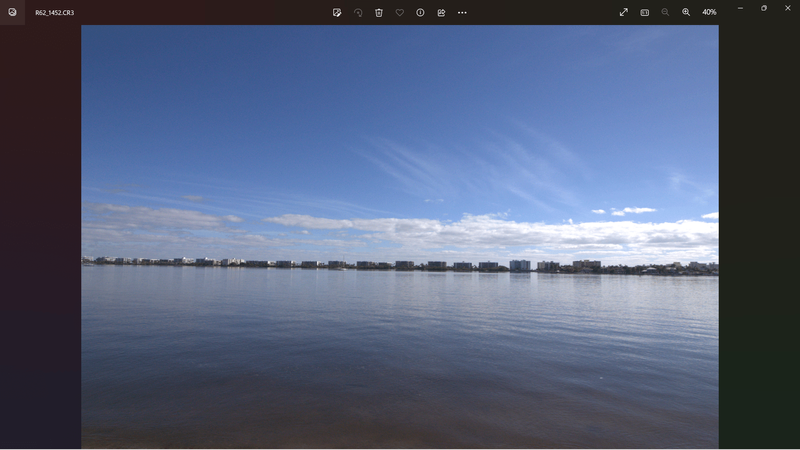The image size is (800, 450).
Task: Close the Photos viewer window
Action: 787,8
